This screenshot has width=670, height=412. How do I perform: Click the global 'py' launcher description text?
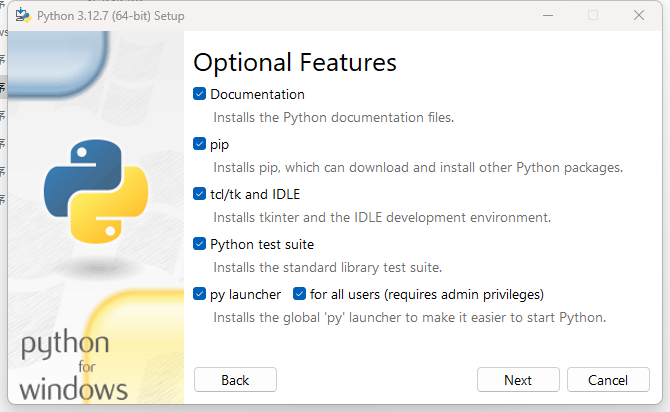[409, 318]
